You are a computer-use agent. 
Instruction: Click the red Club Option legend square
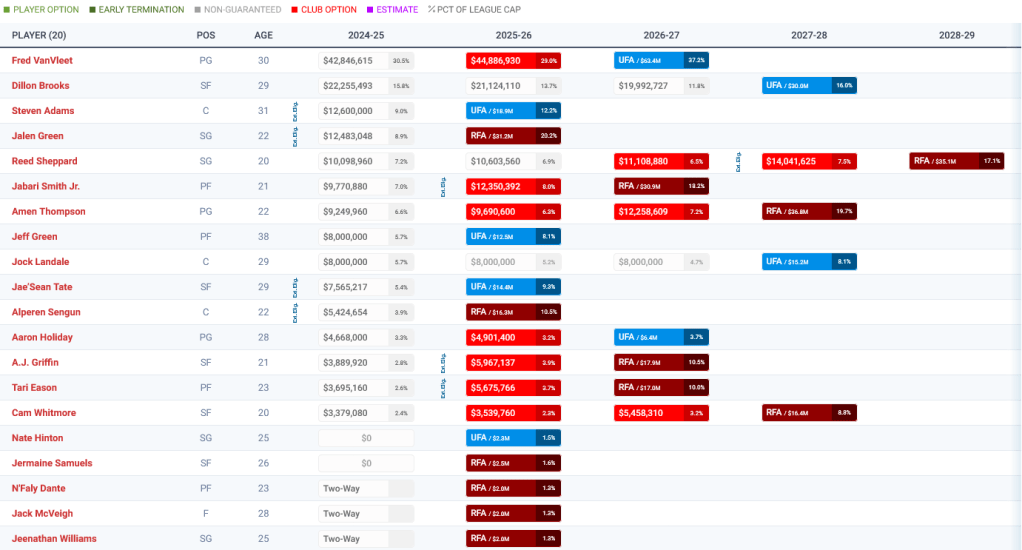click(295, 10)
